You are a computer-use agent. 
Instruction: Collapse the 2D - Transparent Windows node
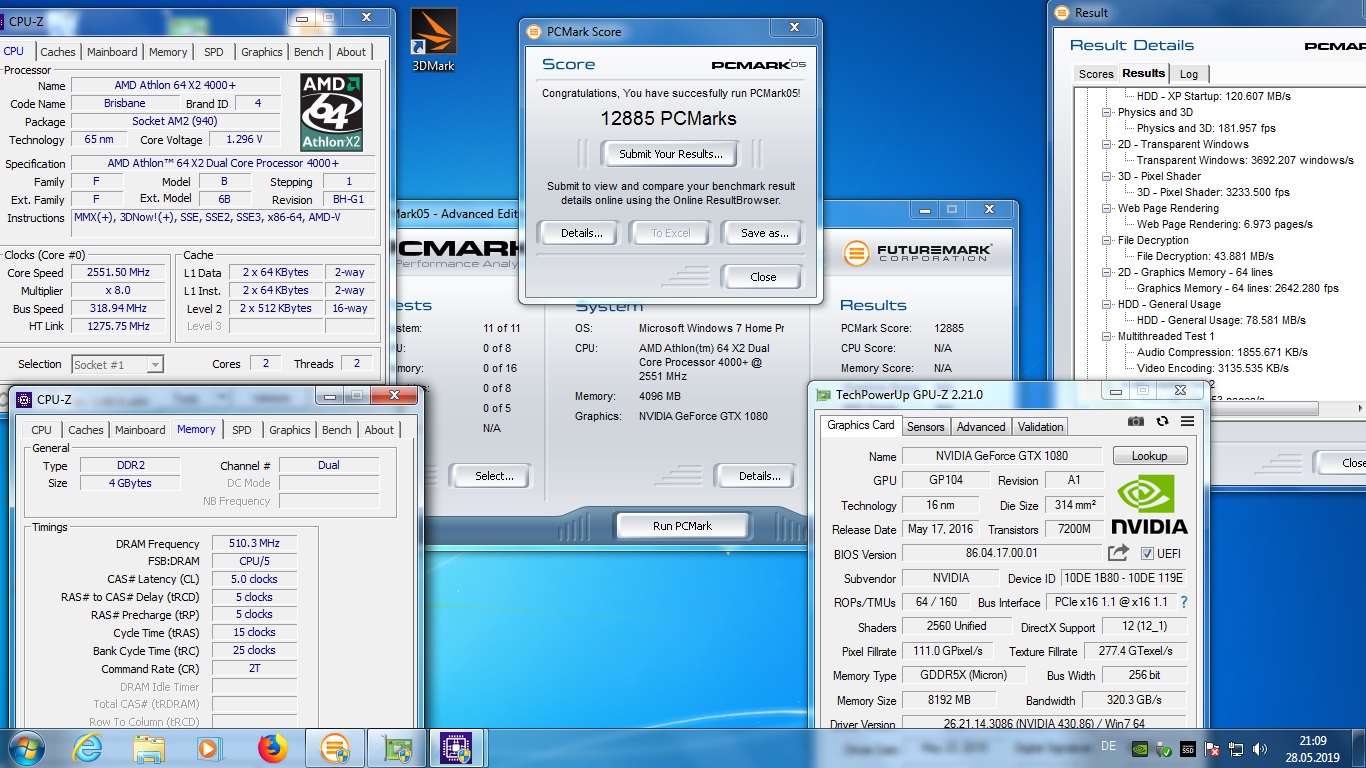(x=1107, y=144)
